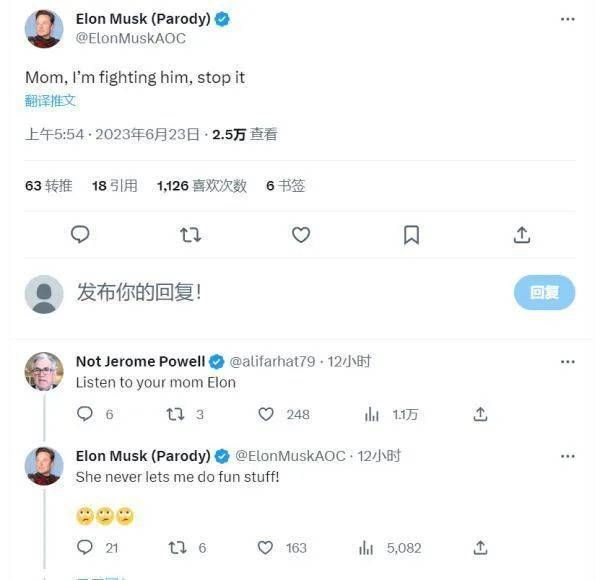Like the main tweet with the heart icon

[x=301, y=235]
